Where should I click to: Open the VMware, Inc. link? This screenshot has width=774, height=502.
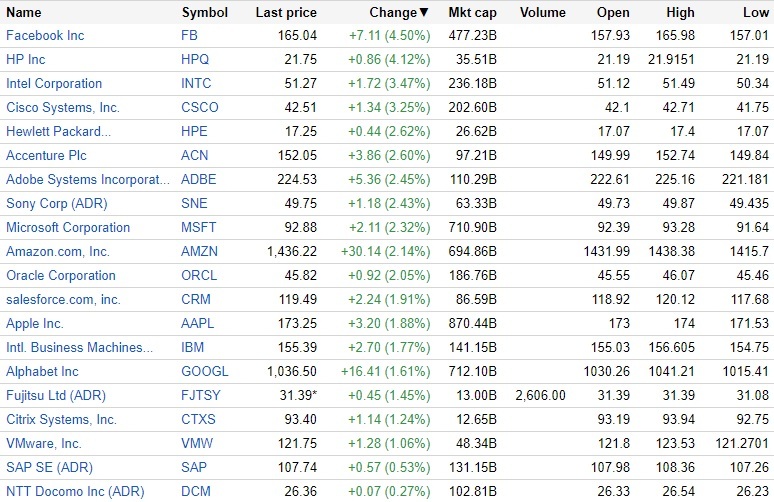(44, 443)
